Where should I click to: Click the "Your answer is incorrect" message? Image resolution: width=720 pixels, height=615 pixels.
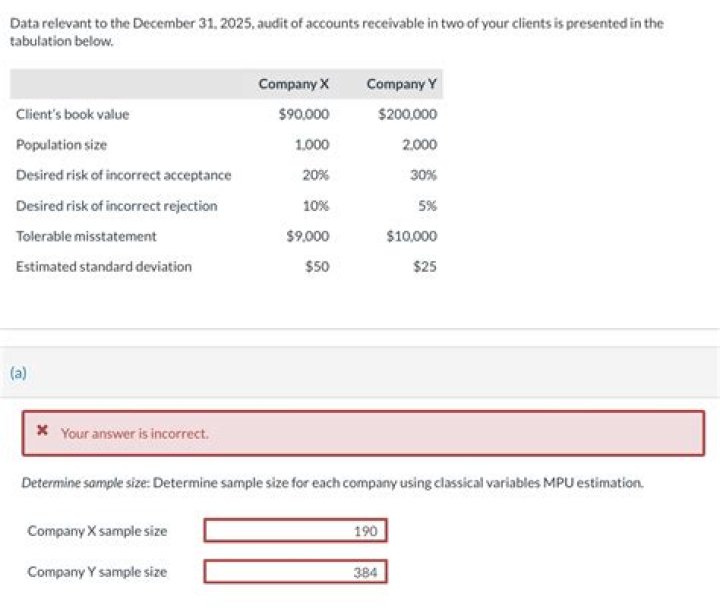pos(134,434)
